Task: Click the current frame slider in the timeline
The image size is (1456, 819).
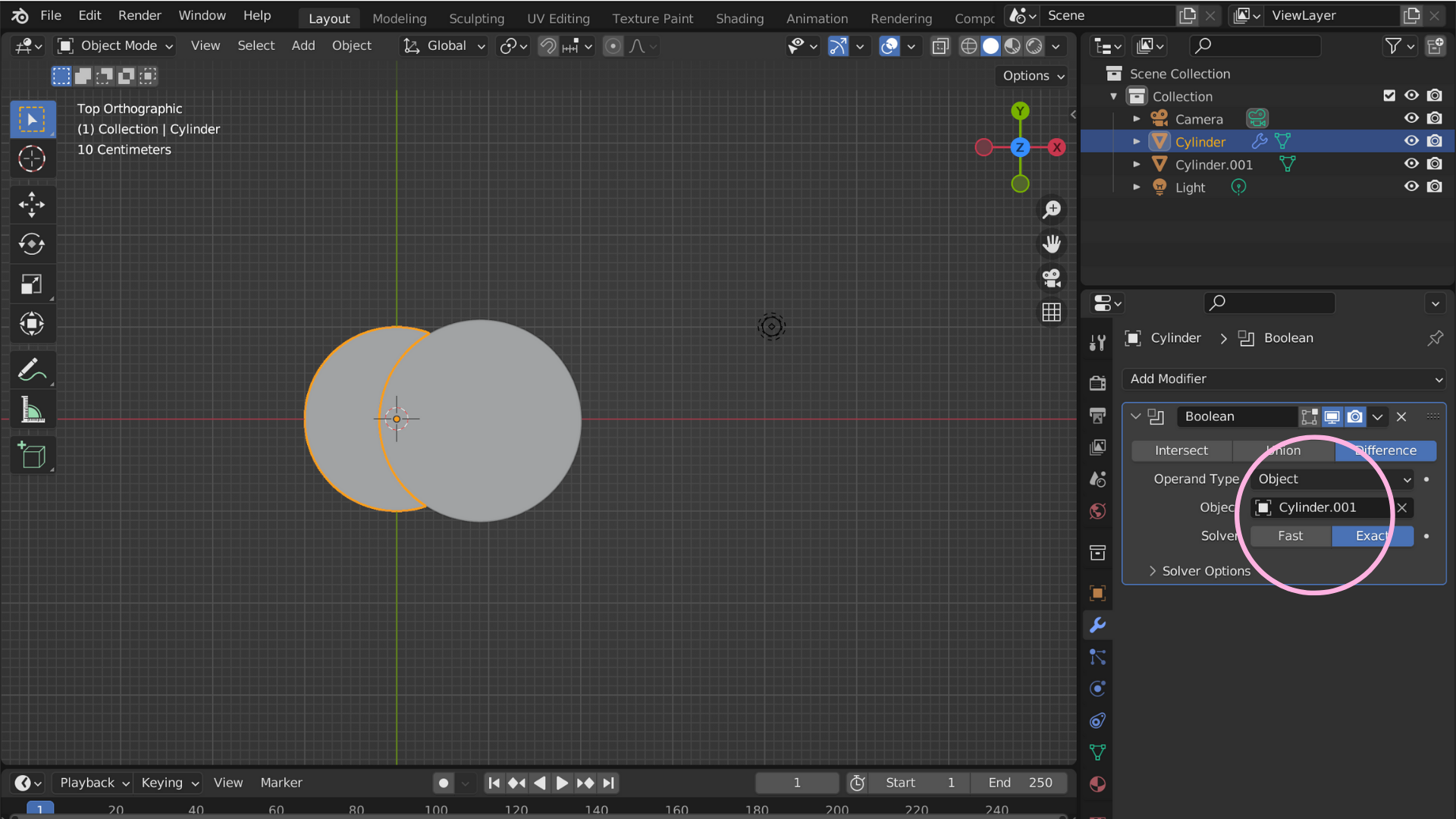Action: click(797, 783)
